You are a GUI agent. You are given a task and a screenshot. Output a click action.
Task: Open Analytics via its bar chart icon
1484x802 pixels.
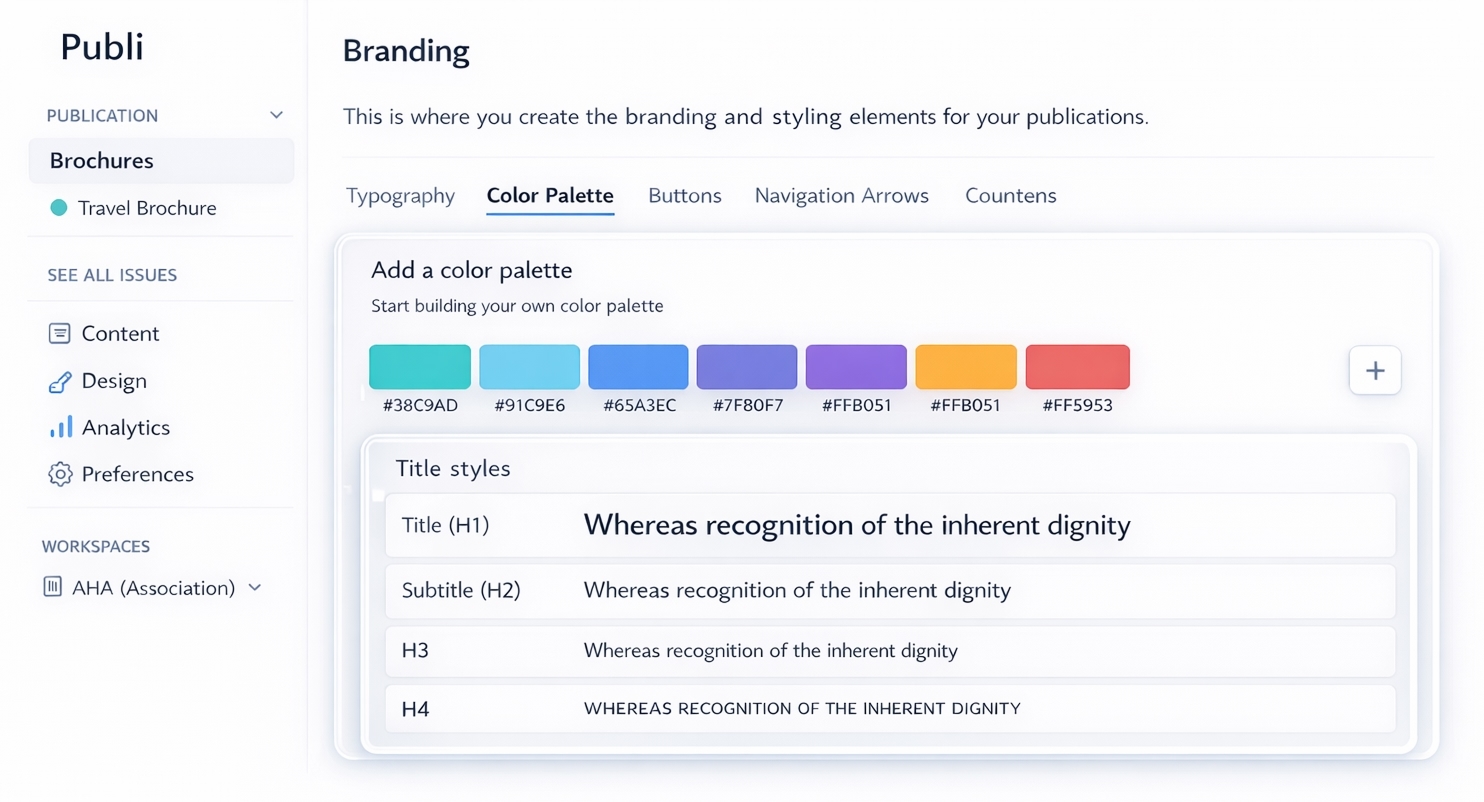pyautogui.click(x=60, y=427)
